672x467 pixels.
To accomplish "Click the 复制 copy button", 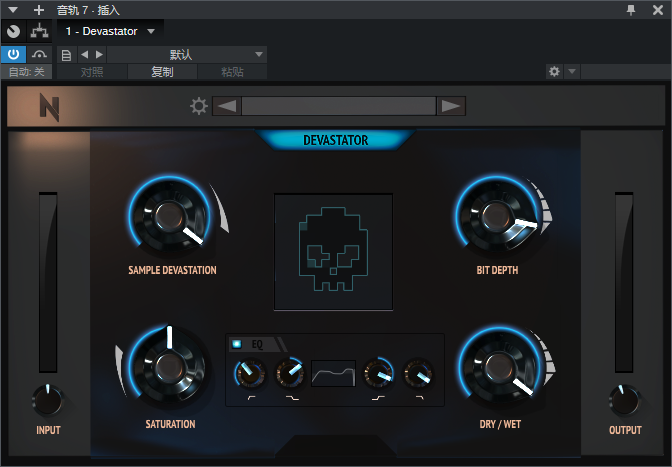I will pyautogui.click(x=161, y=72).
